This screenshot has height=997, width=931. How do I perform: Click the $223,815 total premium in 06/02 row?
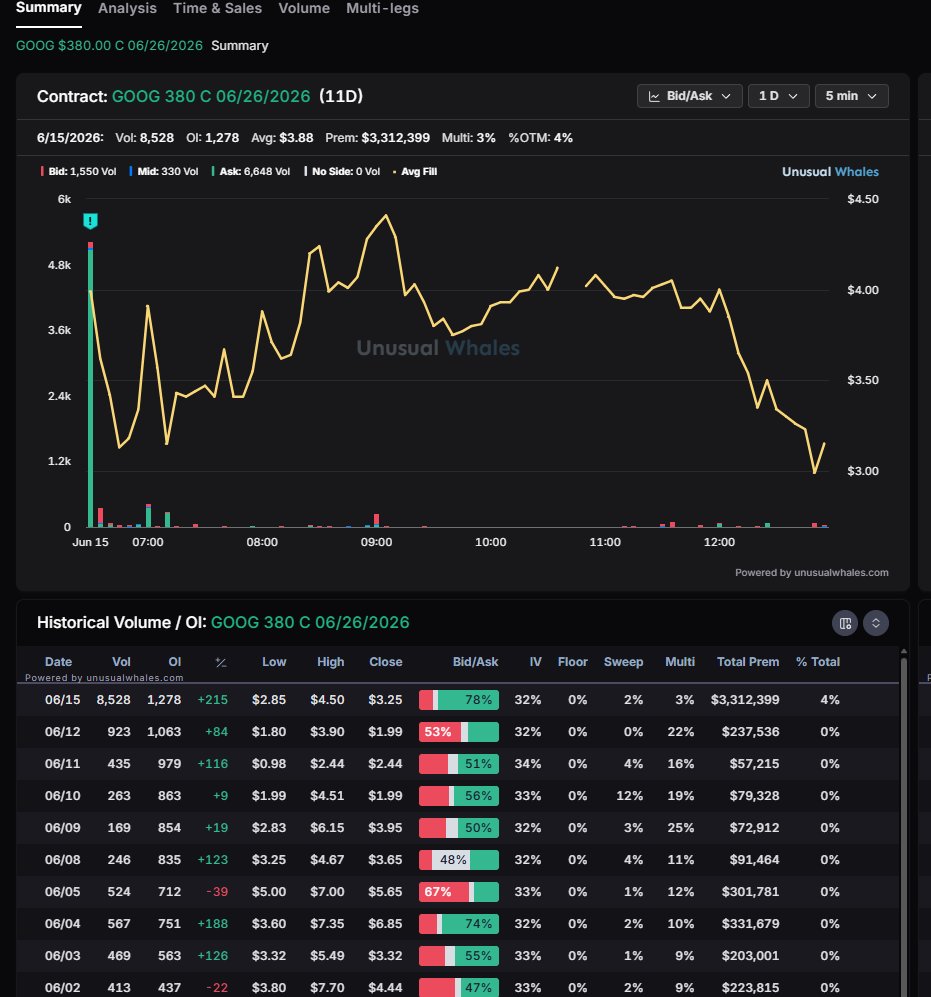point(750,988)
